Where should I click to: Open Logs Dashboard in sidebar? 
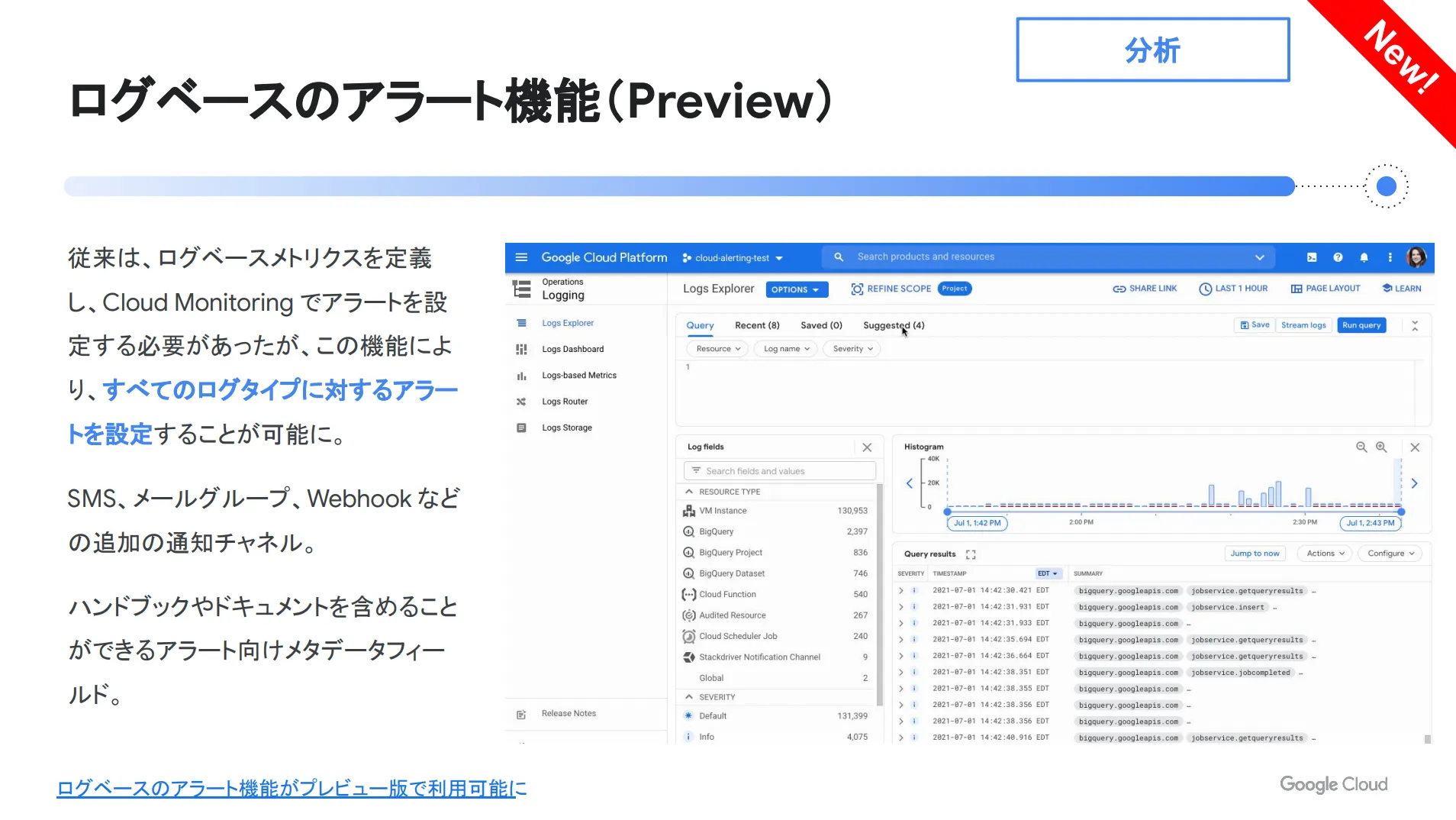tap(572, 349)
